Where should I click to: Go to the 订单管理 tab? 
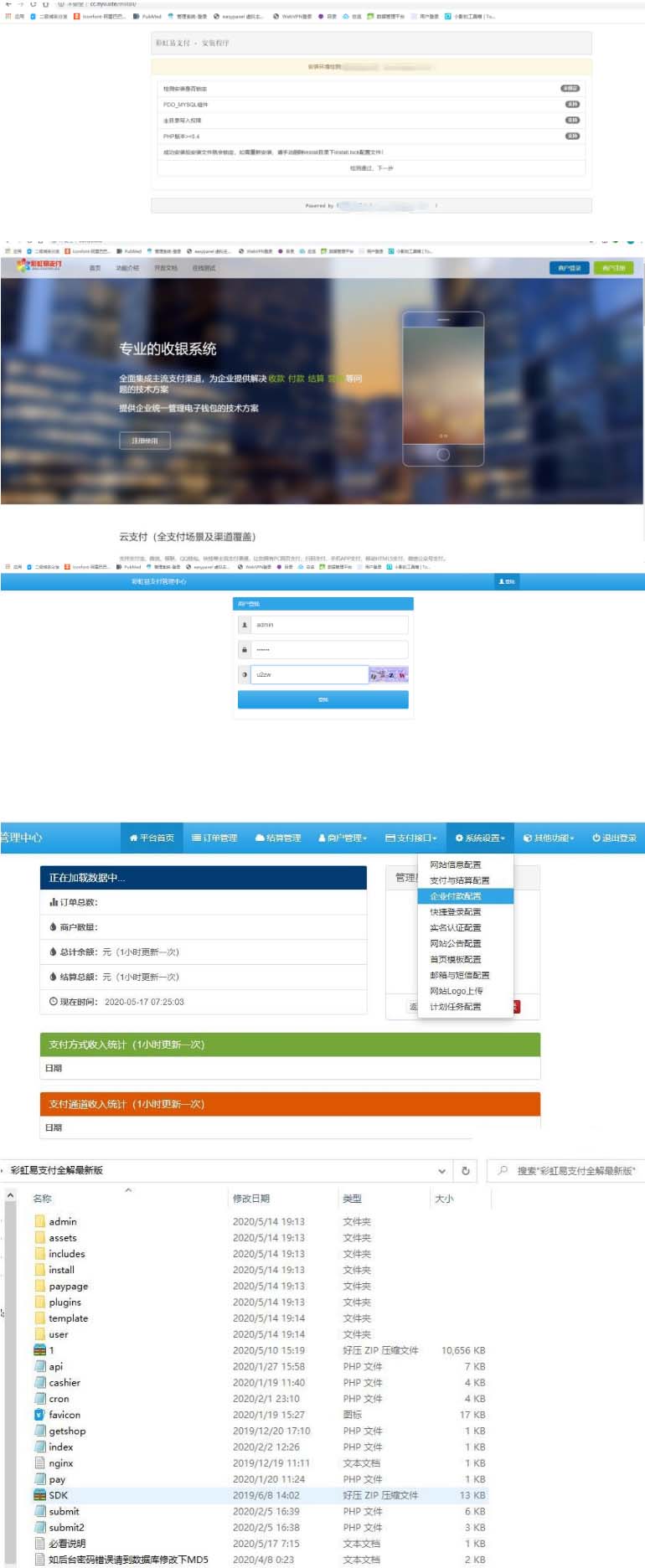point(214,838)
